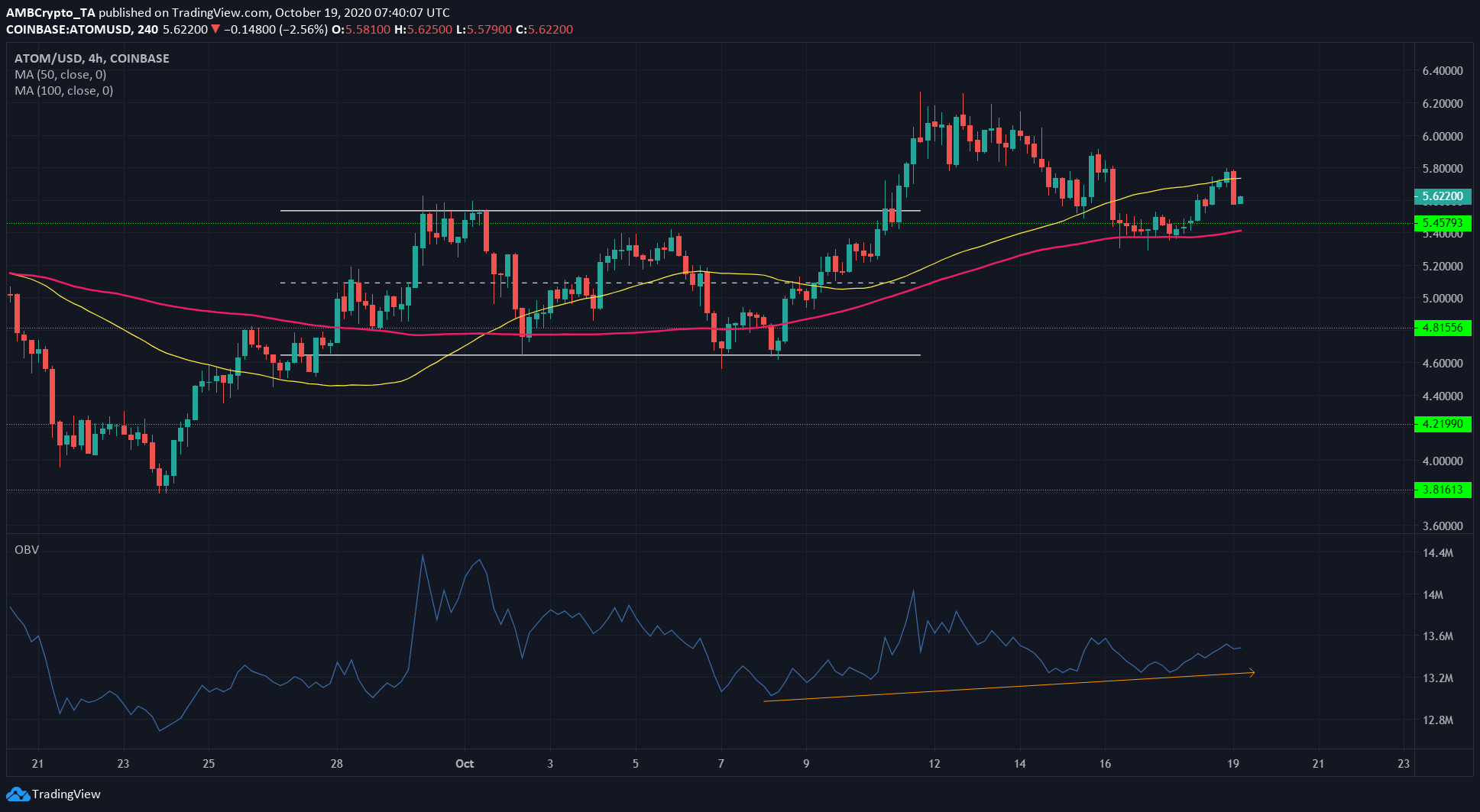Click the O:5.58100 open value in header

[x=362, y=30]
